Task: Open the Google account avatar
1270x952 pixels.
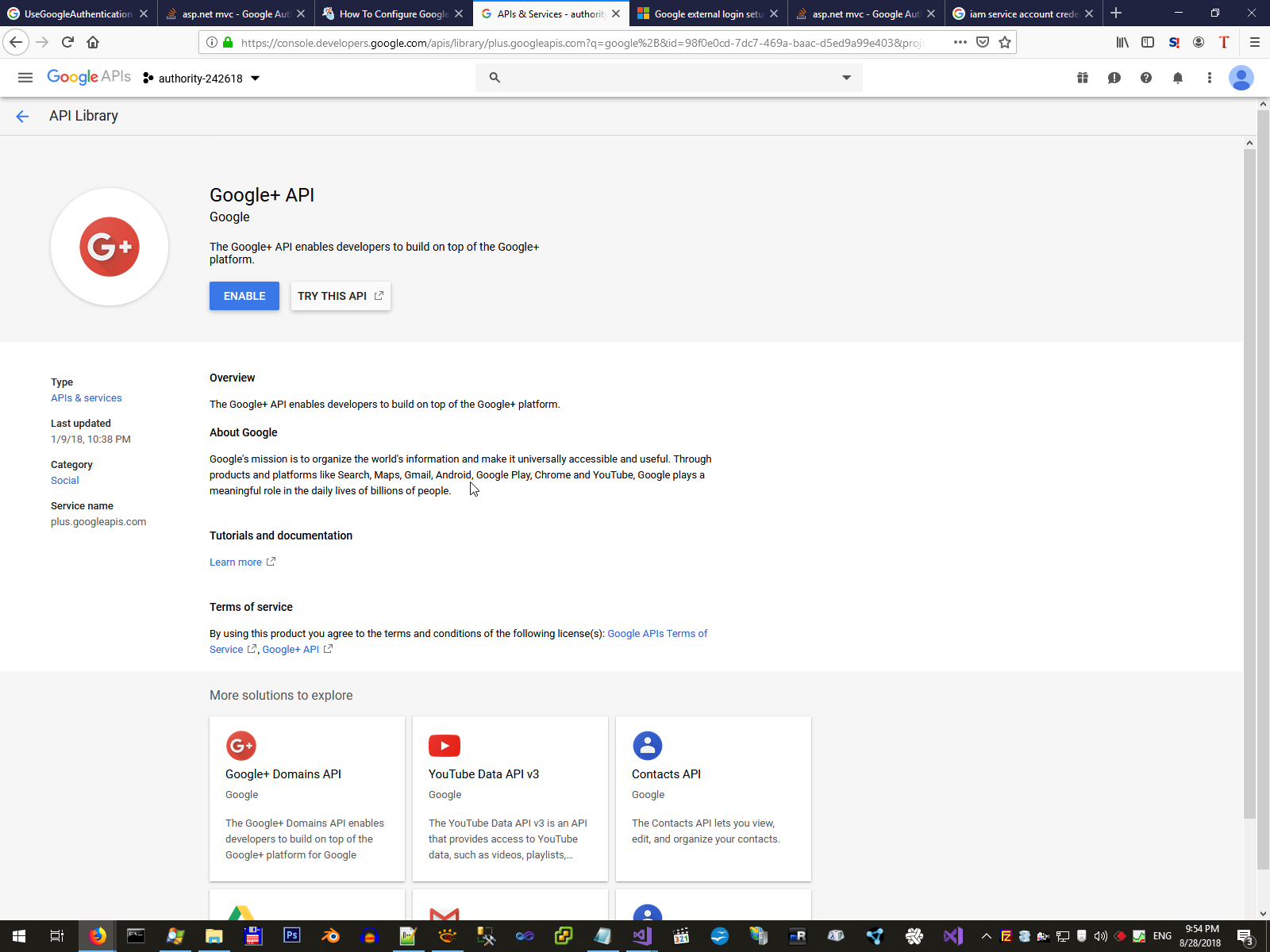Action: (1241, 78)
